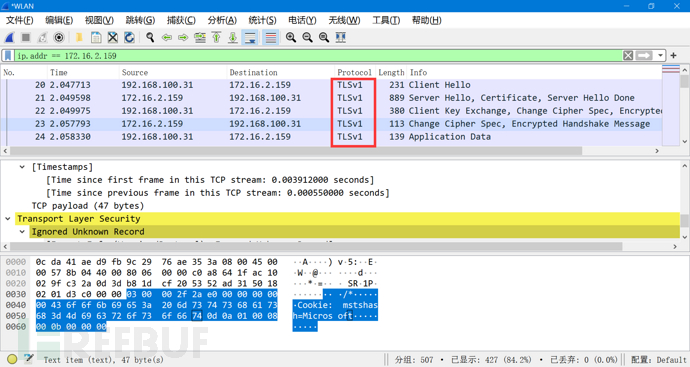Screen dimensions: 690x367
Task: Open Find a packet magnifier
Action: point(150,37)
